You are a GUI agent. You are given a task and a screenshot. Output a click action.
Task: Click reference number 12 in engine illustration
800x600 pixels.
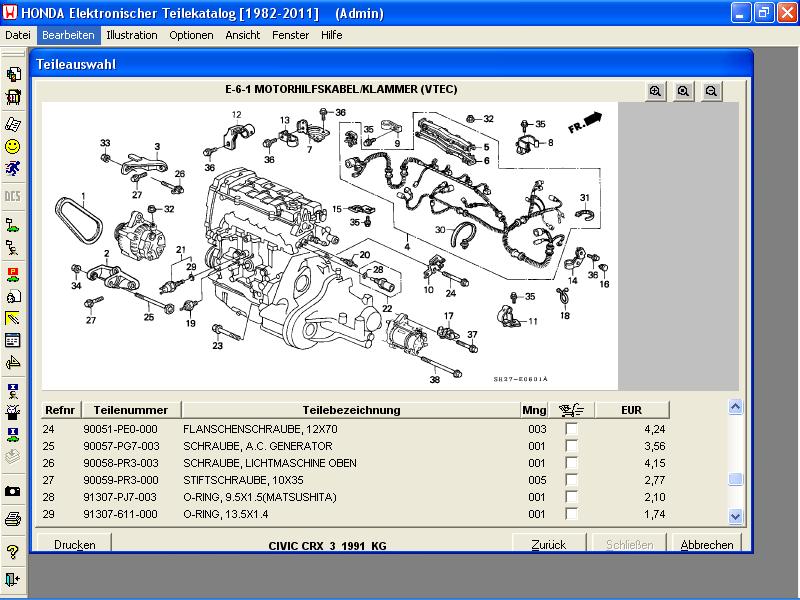236,115
